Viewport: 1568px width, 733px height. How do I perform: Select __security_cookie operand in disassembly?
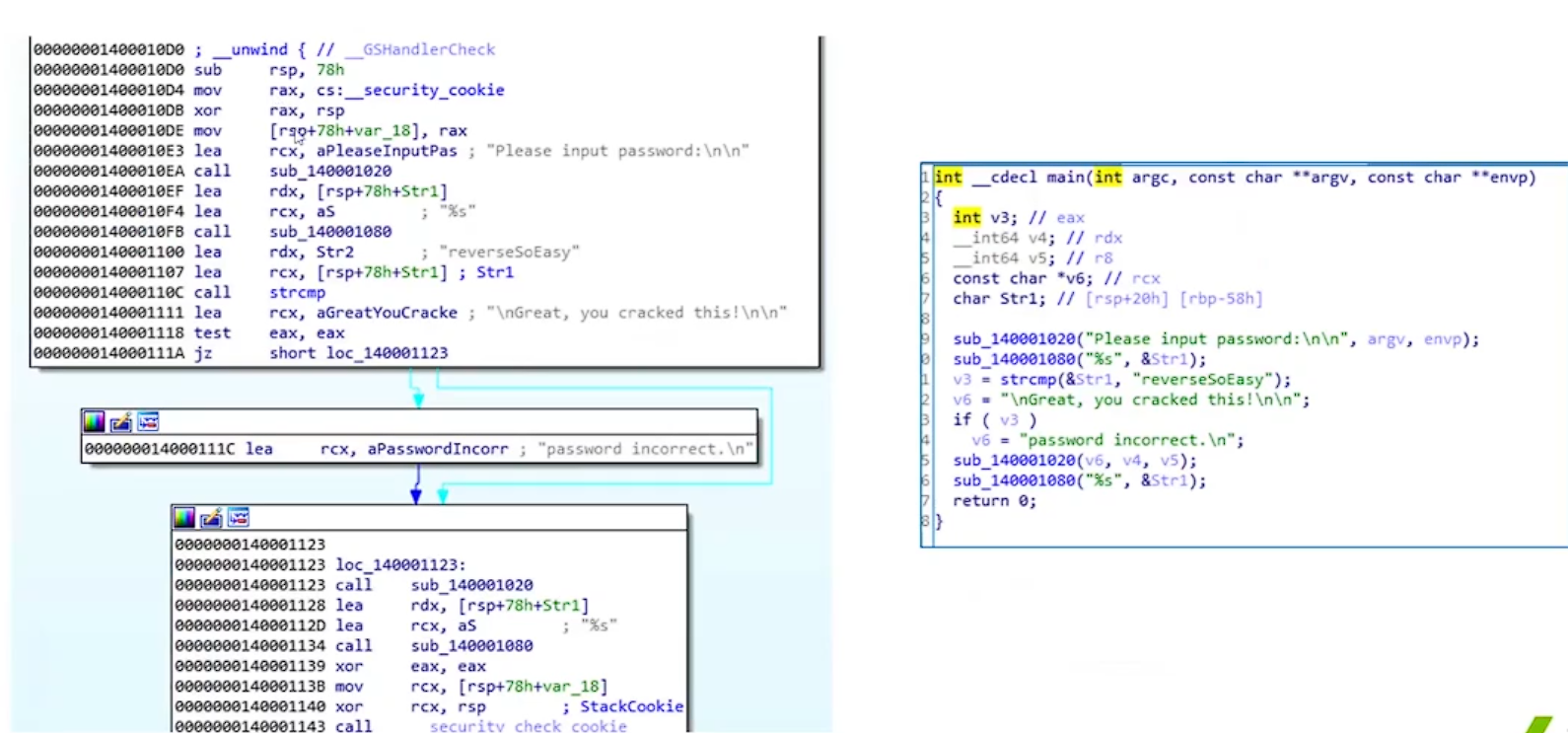pyautogui.click(x=433, y=90)
